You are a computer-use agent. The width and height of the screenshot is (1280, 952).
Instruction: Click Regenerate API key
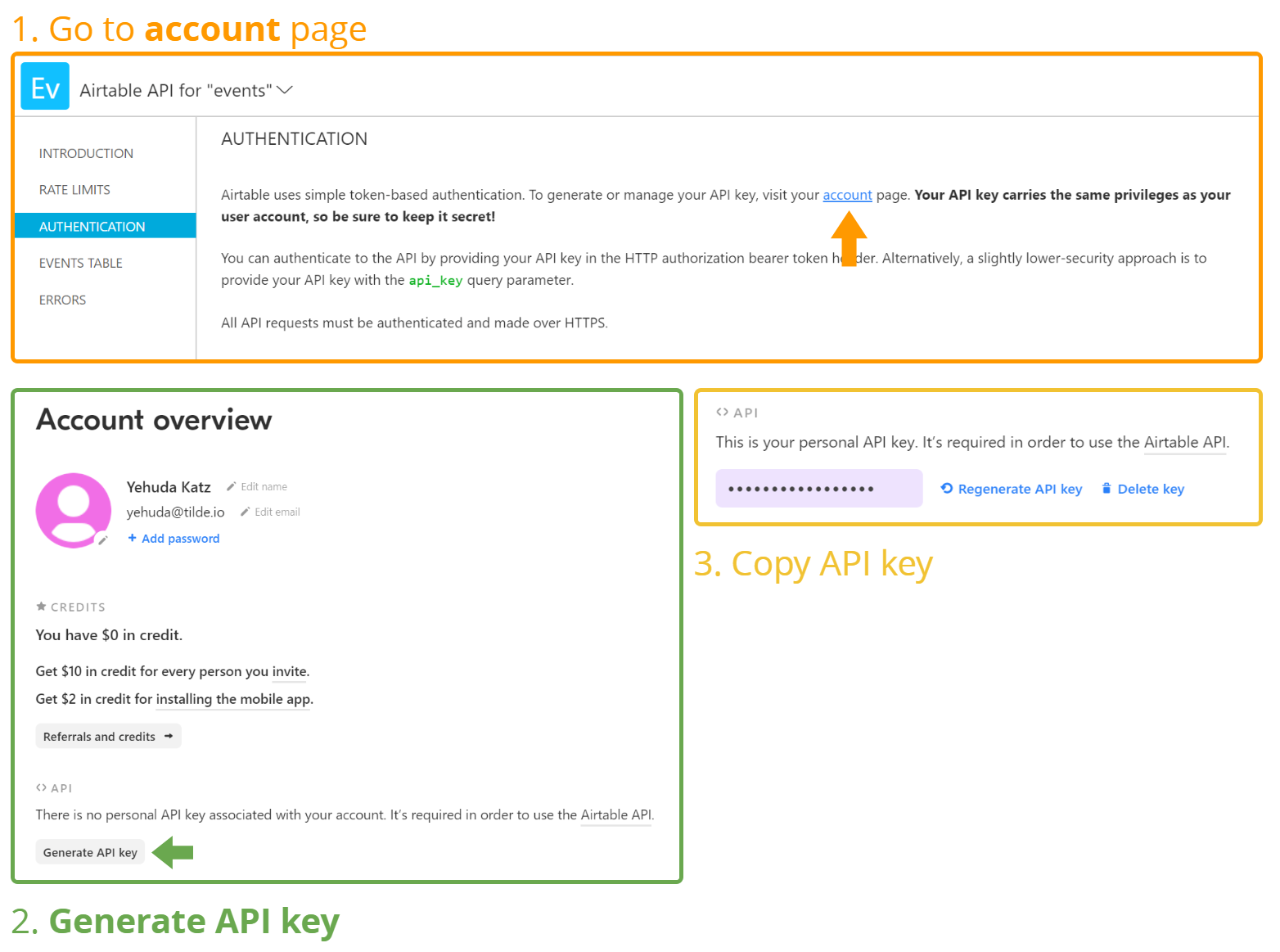1020,489
